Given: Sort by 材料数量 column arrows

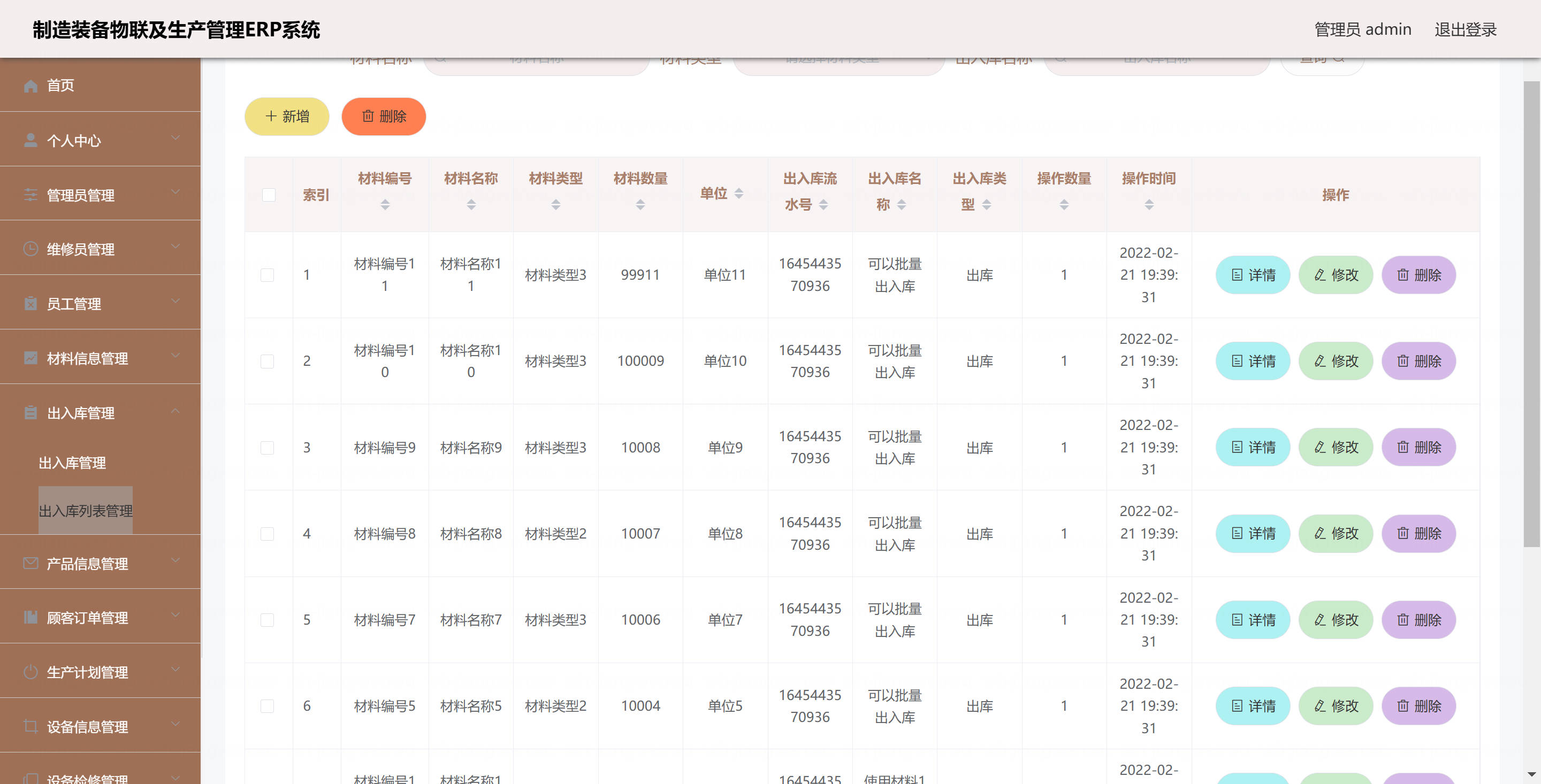Looking at the screenshot, I should click(x=640, y=204).
